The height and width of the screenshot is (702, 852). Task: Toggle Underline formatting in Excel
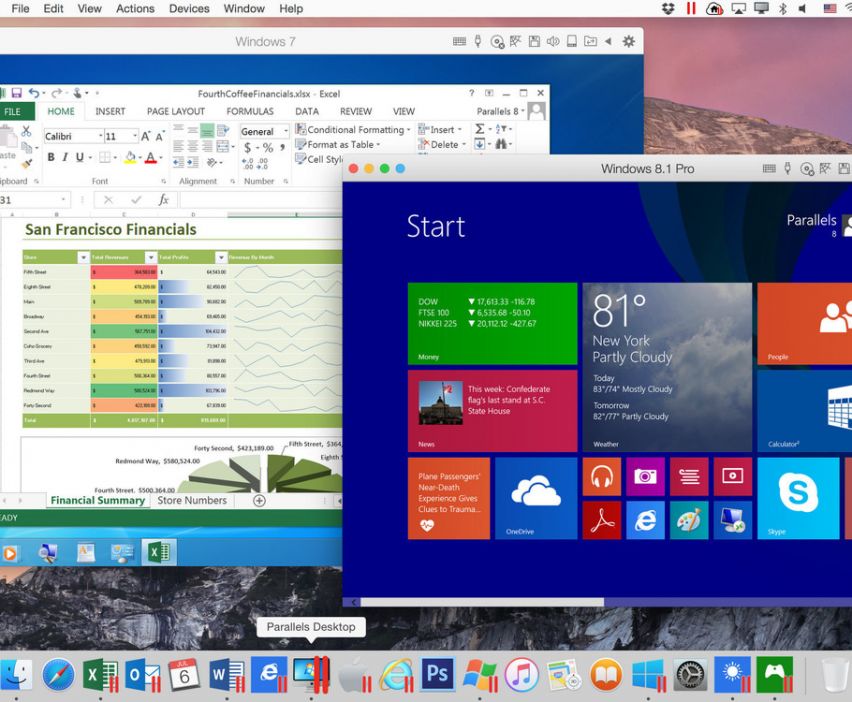click(x=81, y=158)
